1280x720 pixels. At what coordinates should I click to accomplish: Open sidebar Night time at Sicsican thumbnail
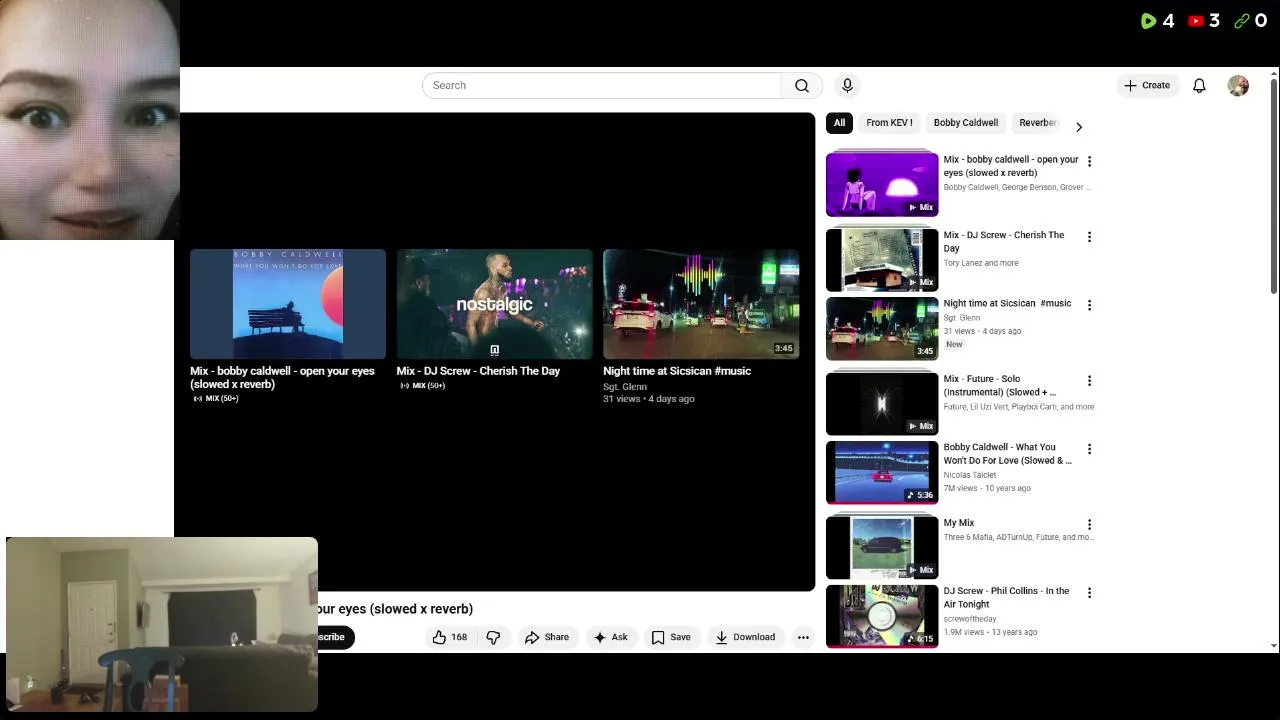coord(882,328)
